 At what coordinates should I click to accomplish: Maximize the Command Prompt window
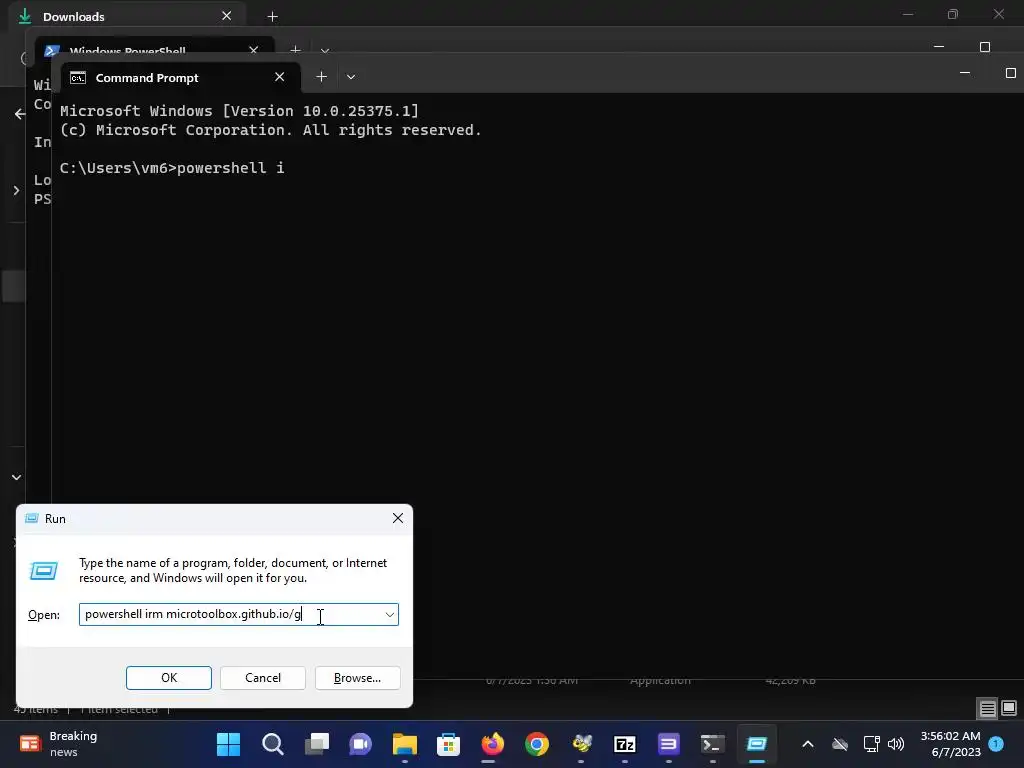click(1010, 73)
